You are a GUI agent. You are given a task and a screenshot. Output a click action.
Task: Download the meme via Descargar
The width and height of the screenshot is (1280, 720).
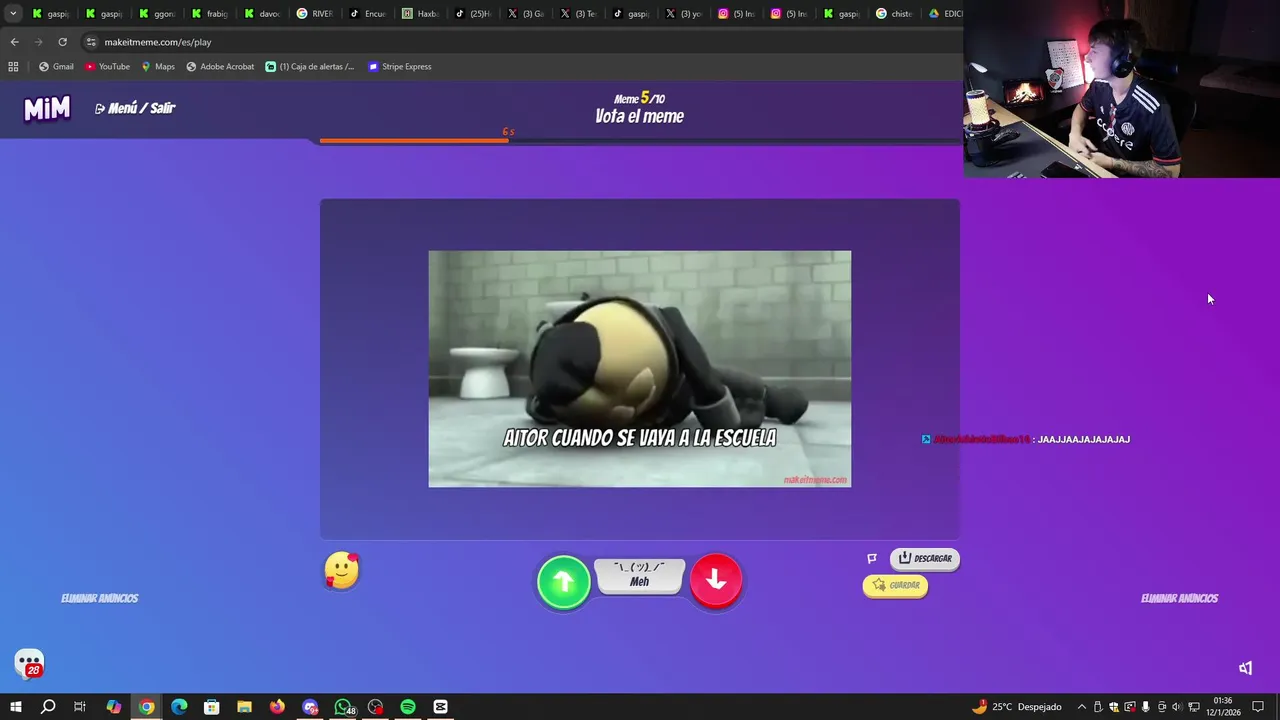pyautogui.click(x=925, y=558)
